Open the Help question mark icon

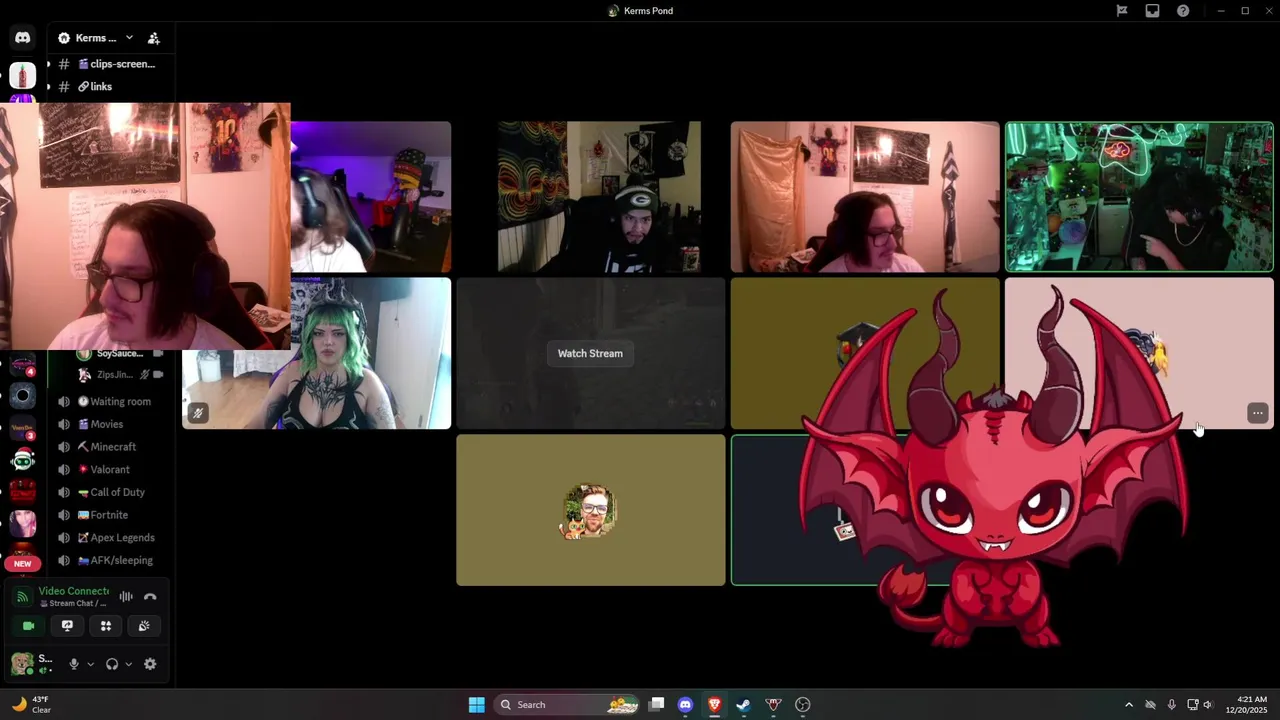click(1183, 11)
